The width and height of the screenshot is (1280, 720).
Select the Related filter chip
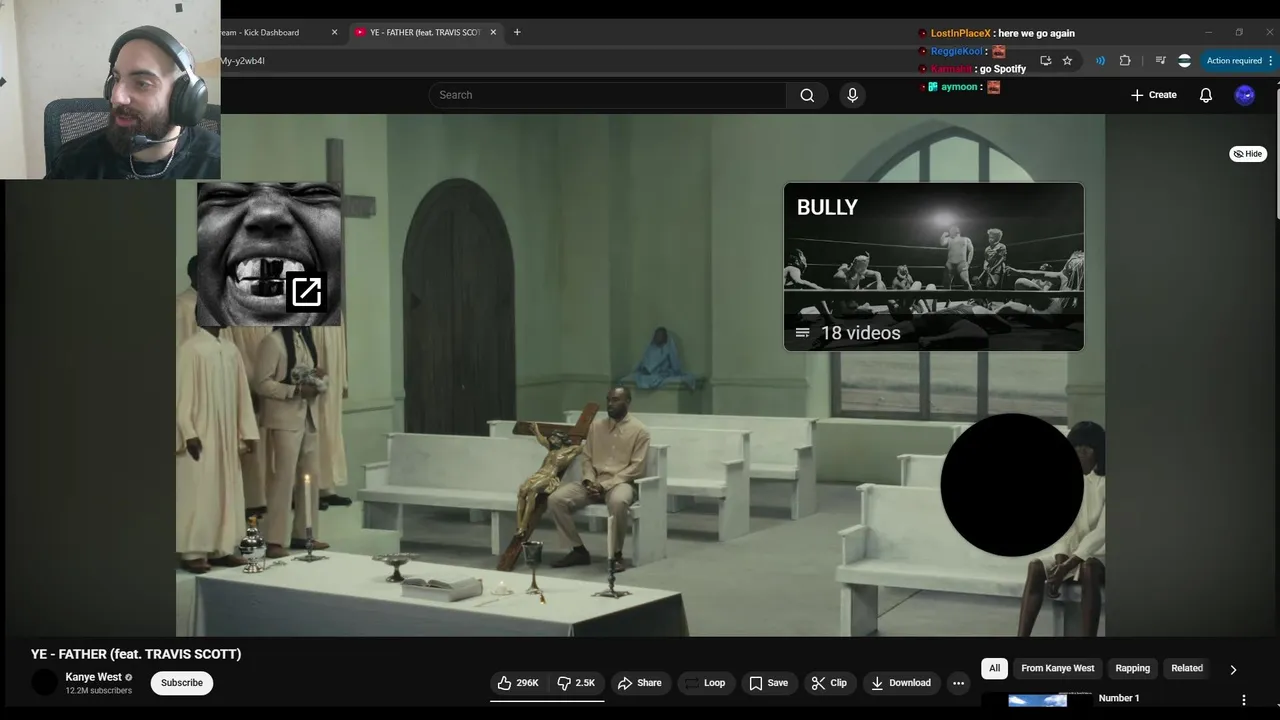[x=1187, y=668]
